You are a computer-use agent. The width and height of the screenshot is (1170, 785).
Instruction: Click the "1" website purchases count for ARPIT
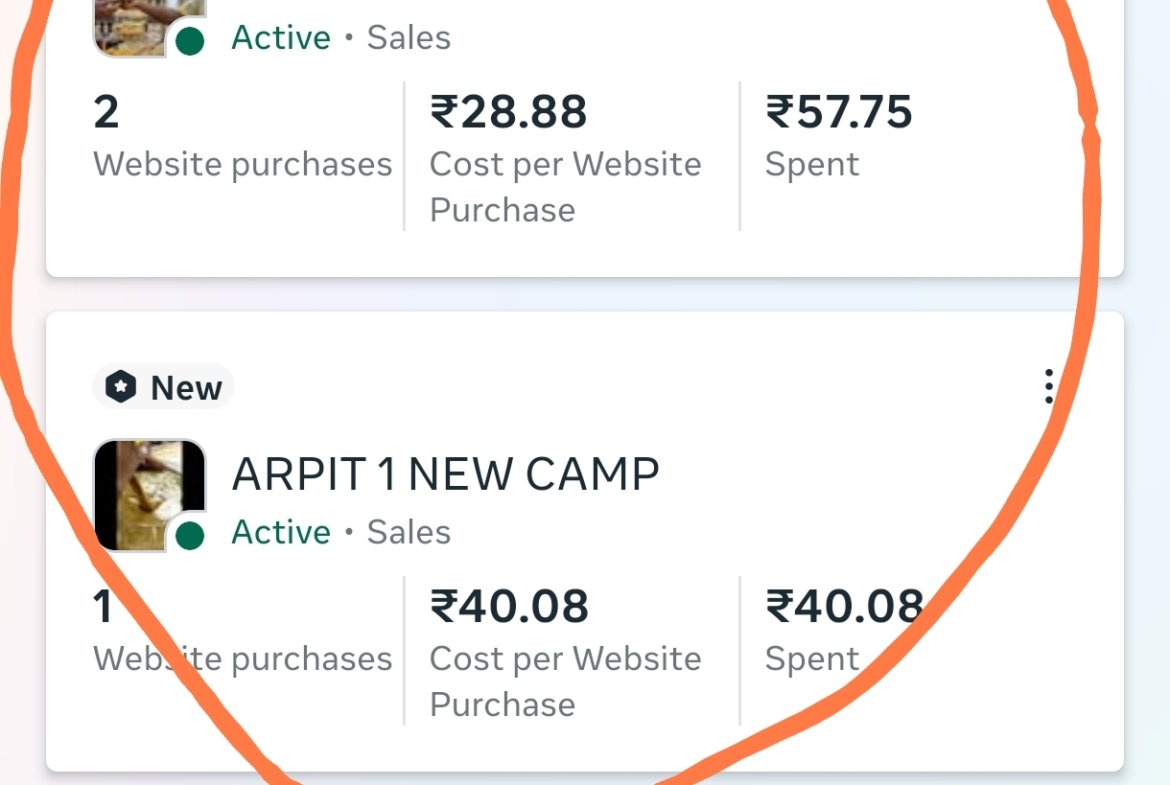pyautogui.click(x=103, y=606)
